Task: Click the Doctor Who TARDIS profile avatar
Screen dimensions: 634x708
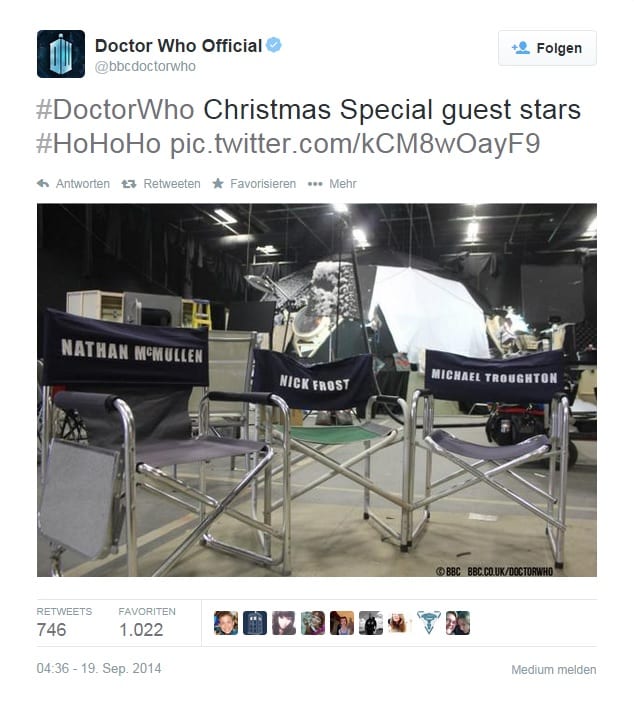Action: [61, 54]
